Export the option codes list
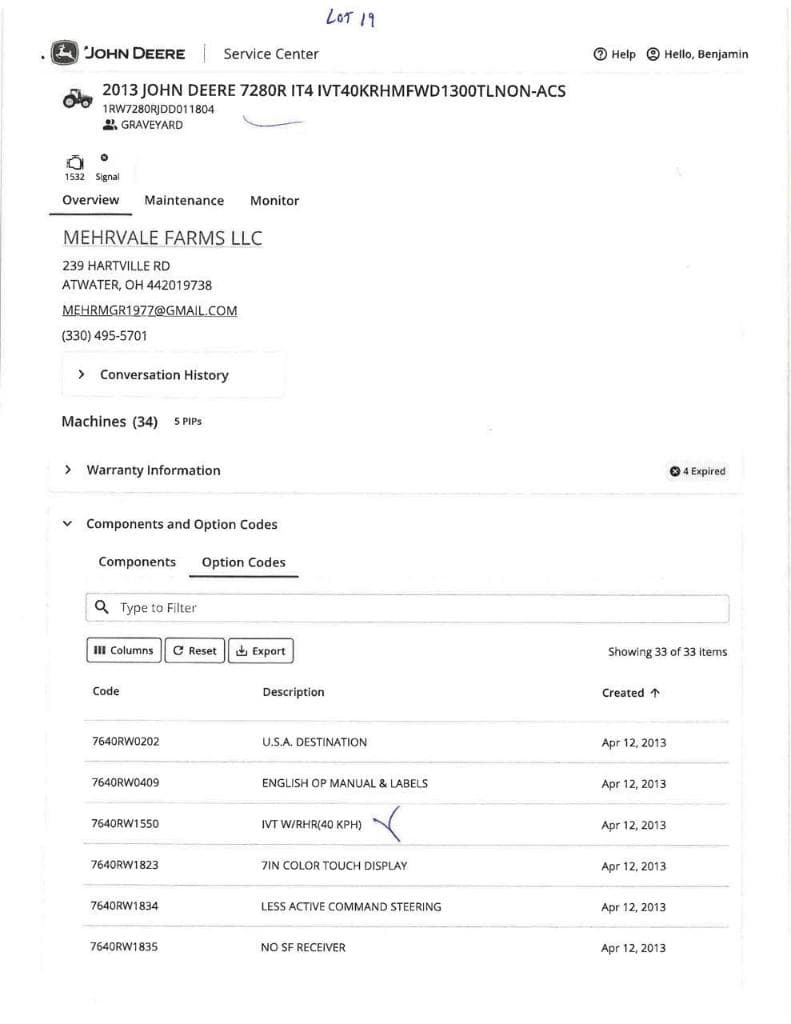This screenshot has height=1024, width=791. click(x=260, y=651)
